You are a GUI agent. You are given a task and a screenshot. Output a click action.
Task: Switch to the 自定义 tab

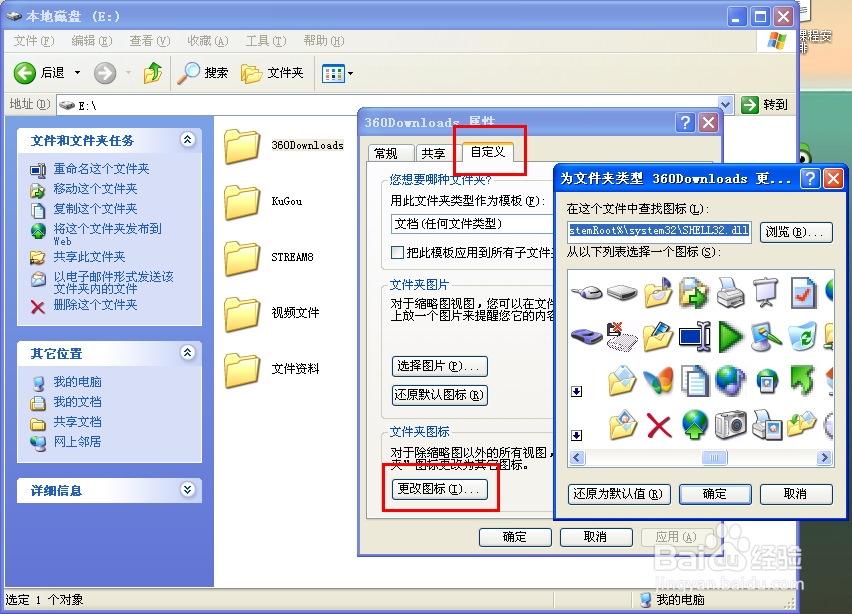point(488,152)
